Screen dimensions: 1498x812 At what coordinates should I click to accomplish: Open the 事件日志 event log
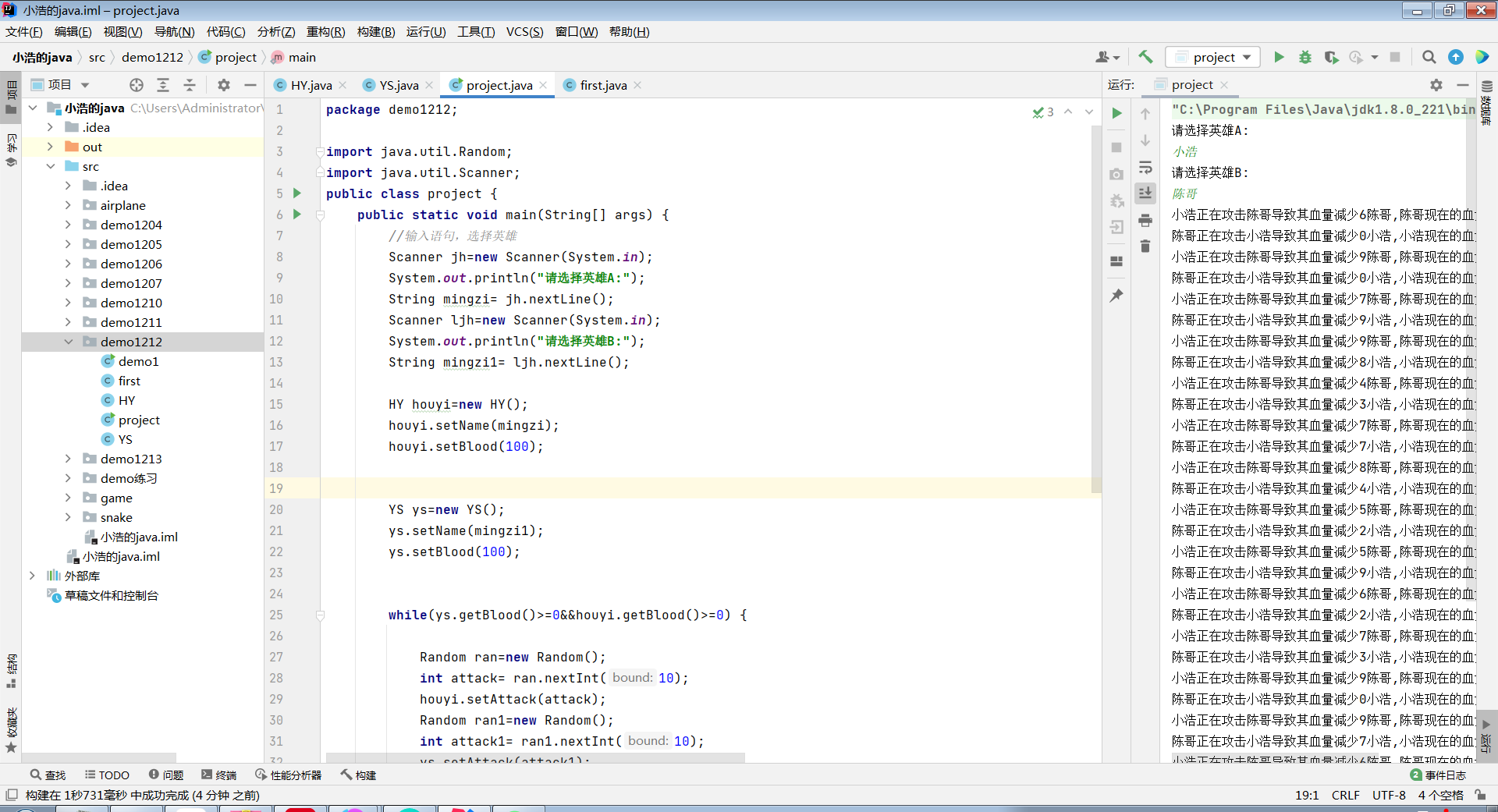(1438, 775)
